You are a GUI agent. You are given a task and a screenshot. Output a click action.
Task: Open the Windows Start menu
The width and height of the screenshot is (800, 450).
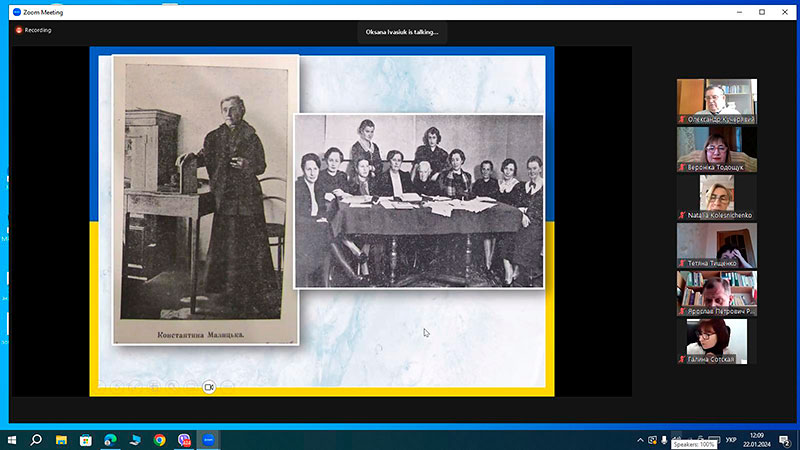(x=12, y=440)
